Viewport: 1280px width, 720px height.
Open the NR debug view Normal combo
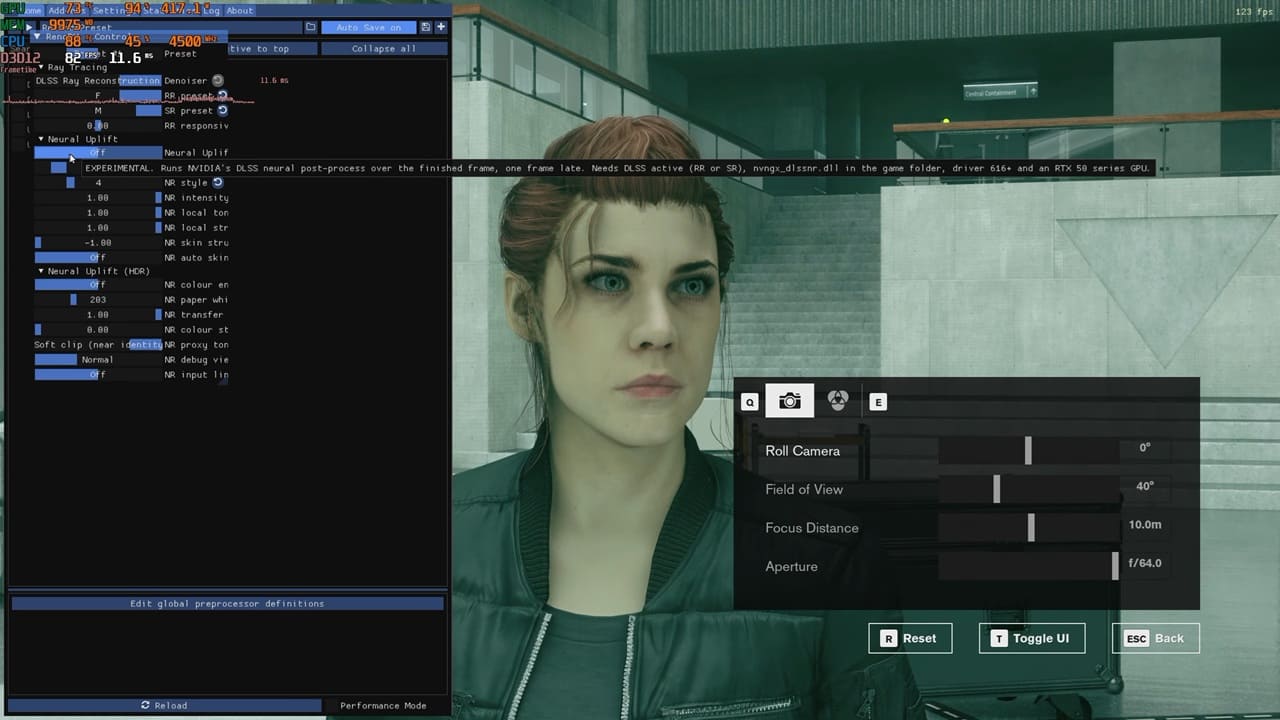point(97,360)
